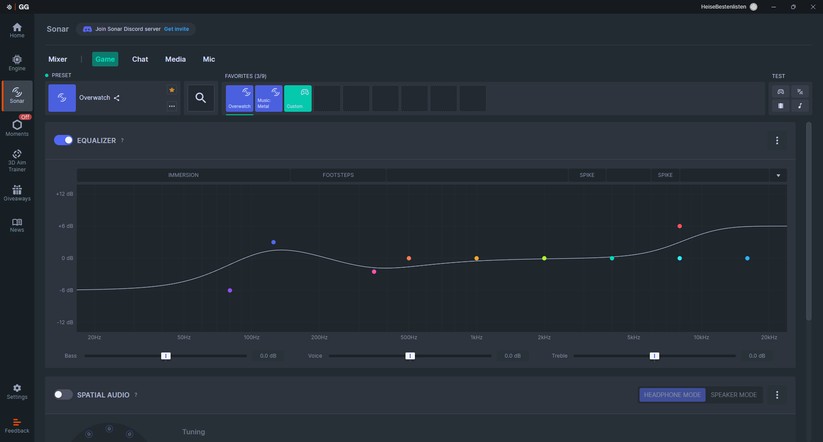
Task: Play the music note test sound
Action: [800, 106]
